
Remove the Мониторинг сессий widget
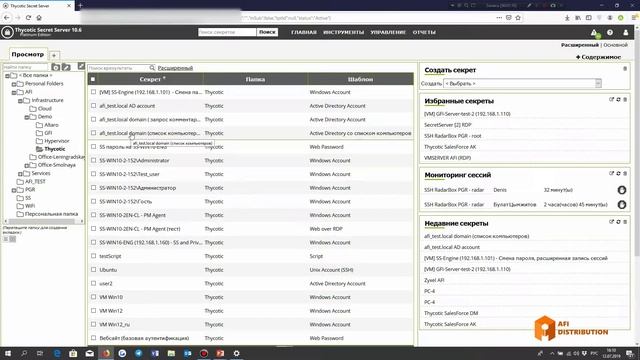point(624,173)
